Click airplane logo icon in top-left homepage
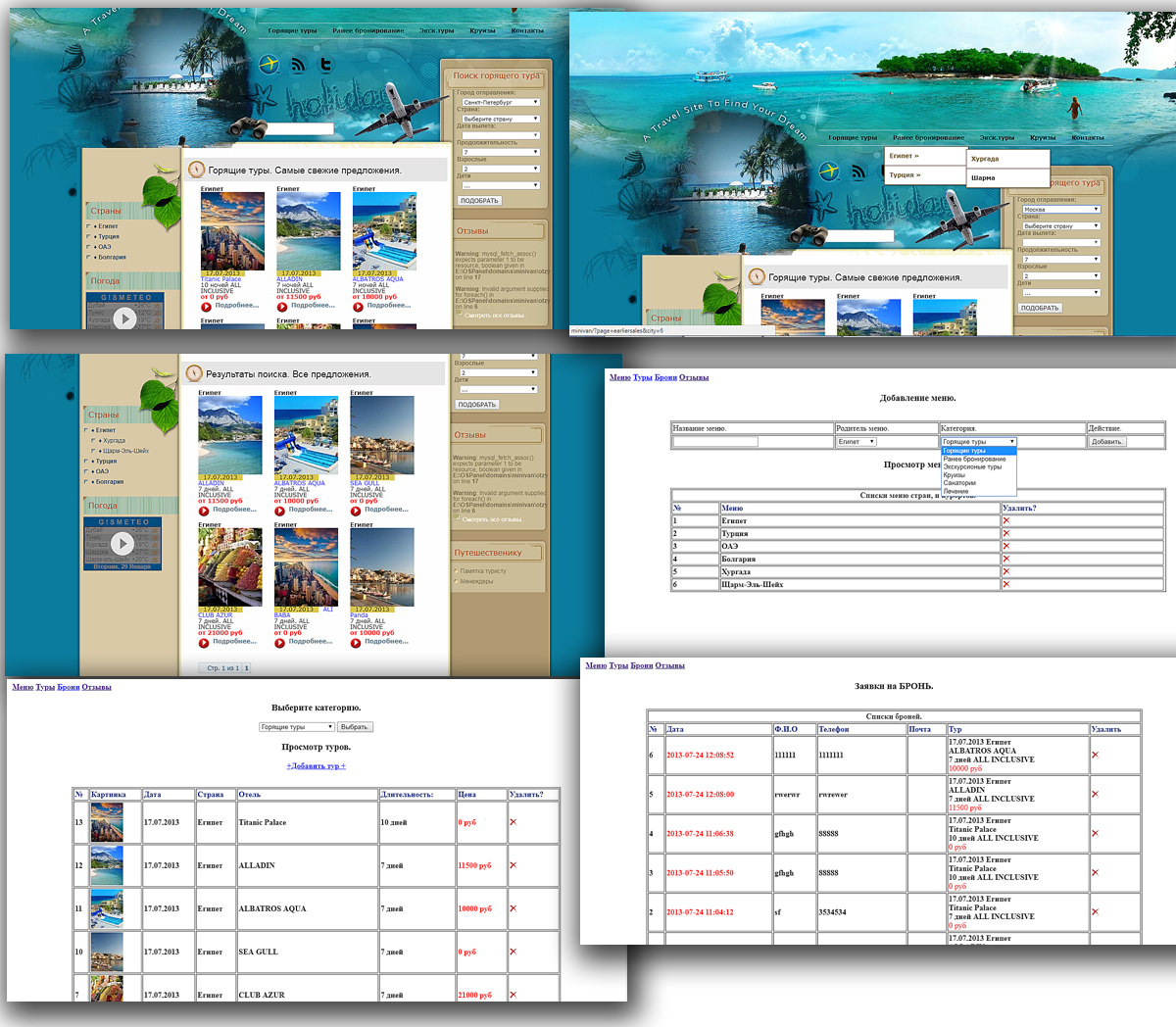 coord(269,65)
